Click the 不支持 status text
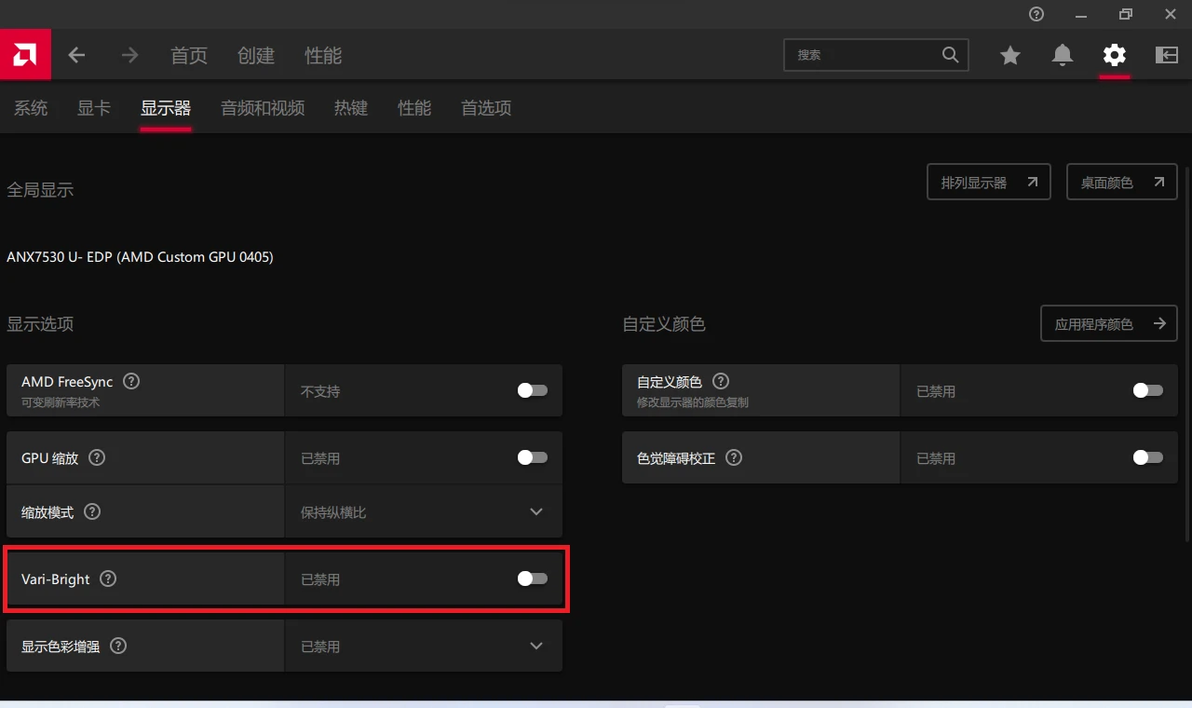The width and height of the screenshot is (1192, 708). pos(320,392)
